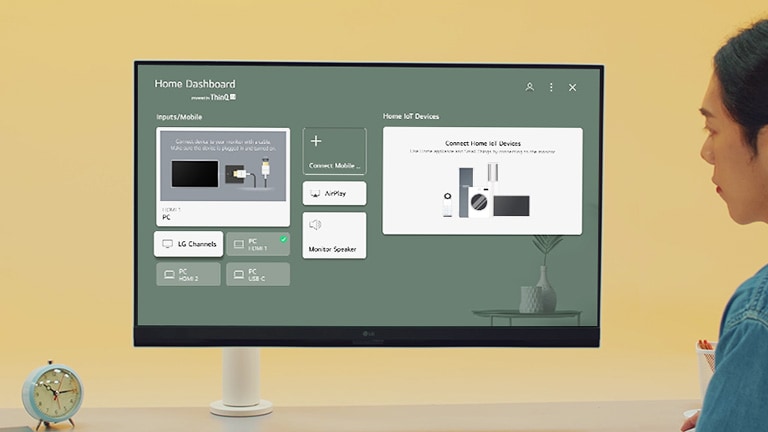The width and height of the screenshot is (768, 432).
Task: Click the green checkmark on HDMI 1
Action: tap(283, 239)
